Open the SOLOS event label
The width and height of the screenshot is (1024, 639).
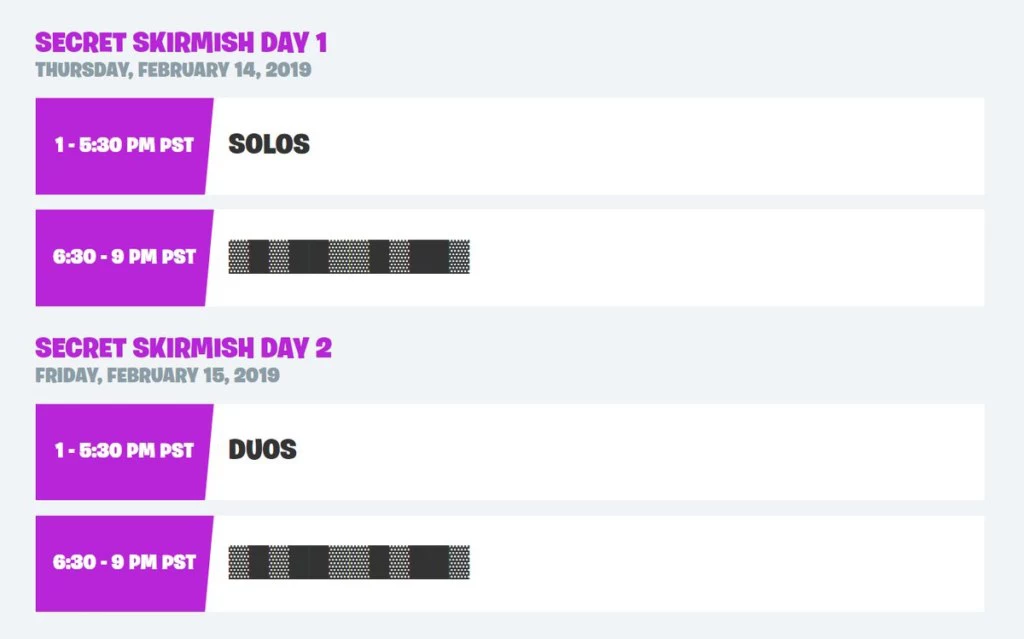click(268, 144)
